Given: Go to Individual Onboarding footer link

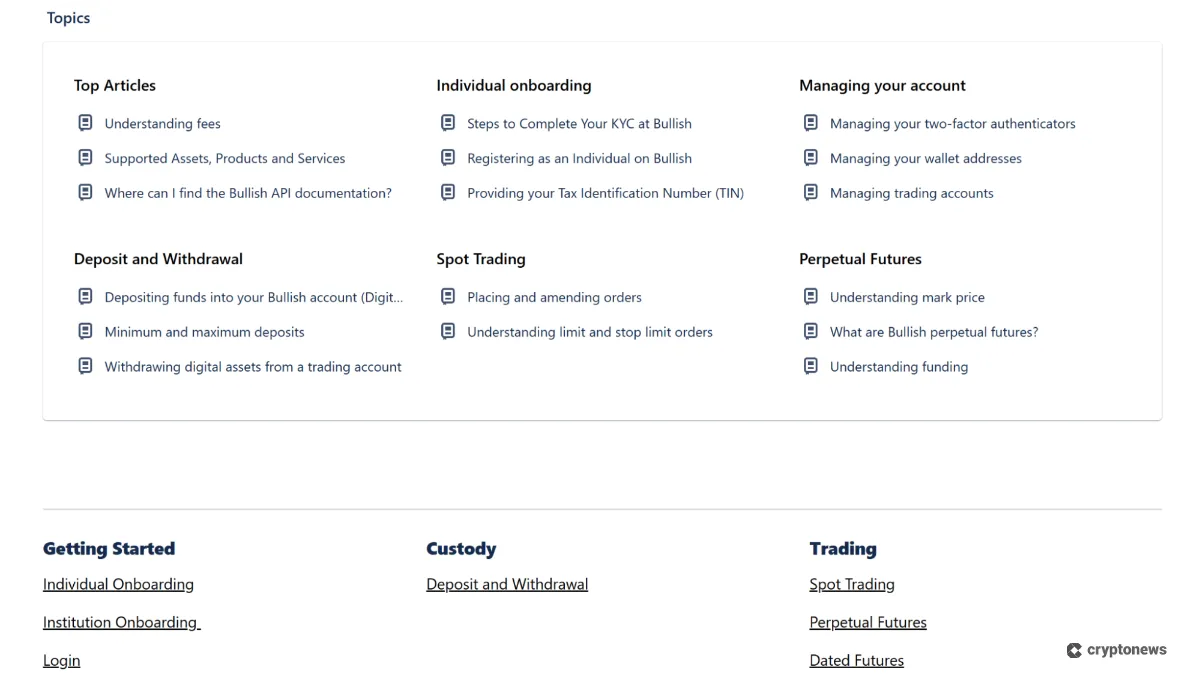Looking at the screenshot, I should [119, 585].
